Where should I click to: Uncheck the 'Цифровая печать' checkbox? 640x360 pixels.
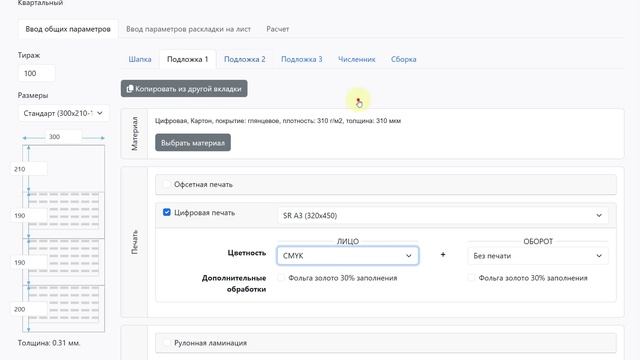click(x=167, y=212)
